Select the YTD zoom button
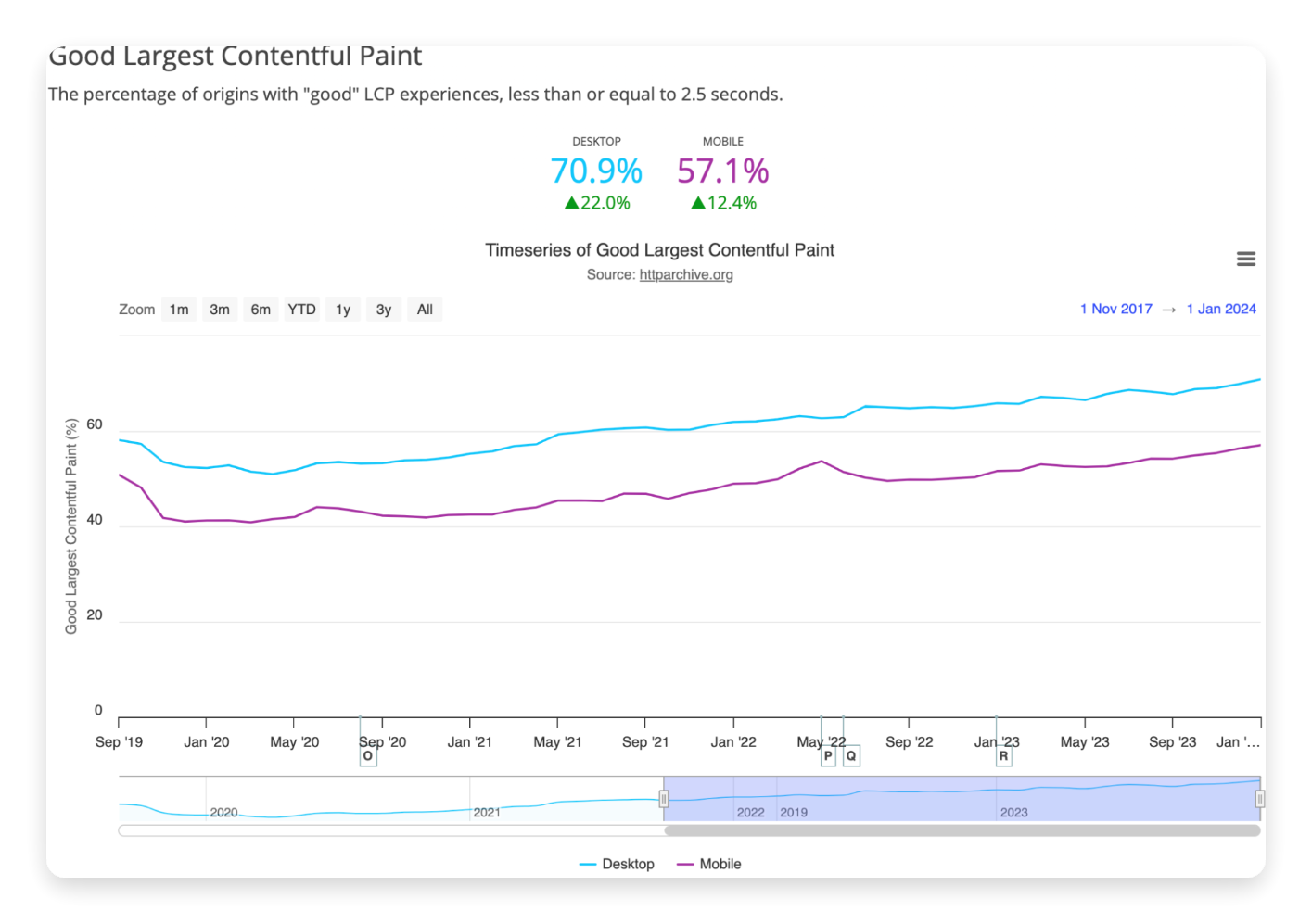1312x924 pixels. pyautogui.click(x=301, y=310)
